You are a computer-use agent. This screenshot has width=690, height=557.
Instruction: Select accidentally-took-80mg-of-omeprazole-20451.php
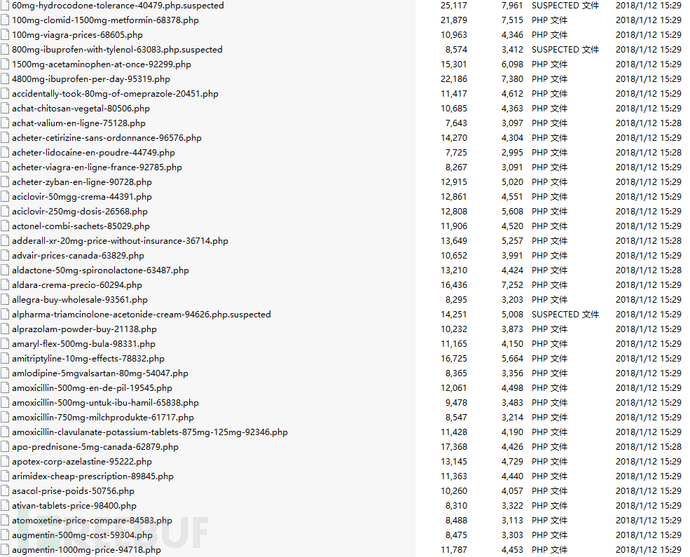coord(115,94)
